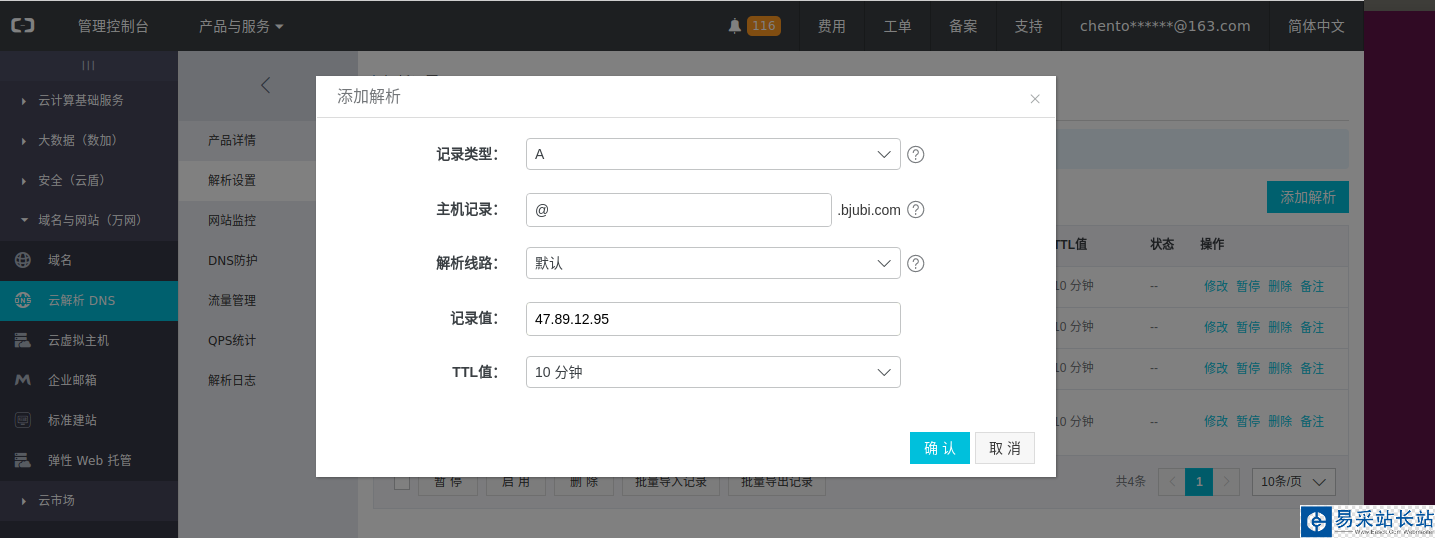Screen dimensions: 1435x538
Task: Open the 解析线路 dropdown
Action: click(x=713, y=264)
